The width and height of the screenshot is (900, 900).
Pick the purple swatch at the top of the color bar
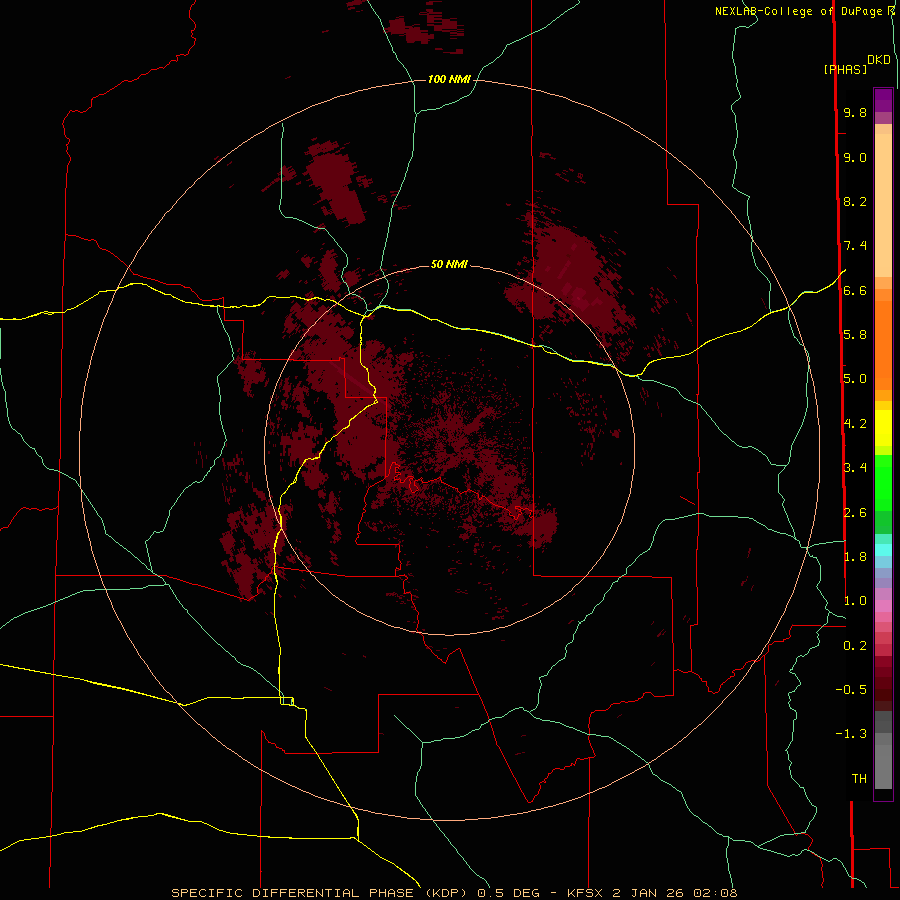coord(883,100)
